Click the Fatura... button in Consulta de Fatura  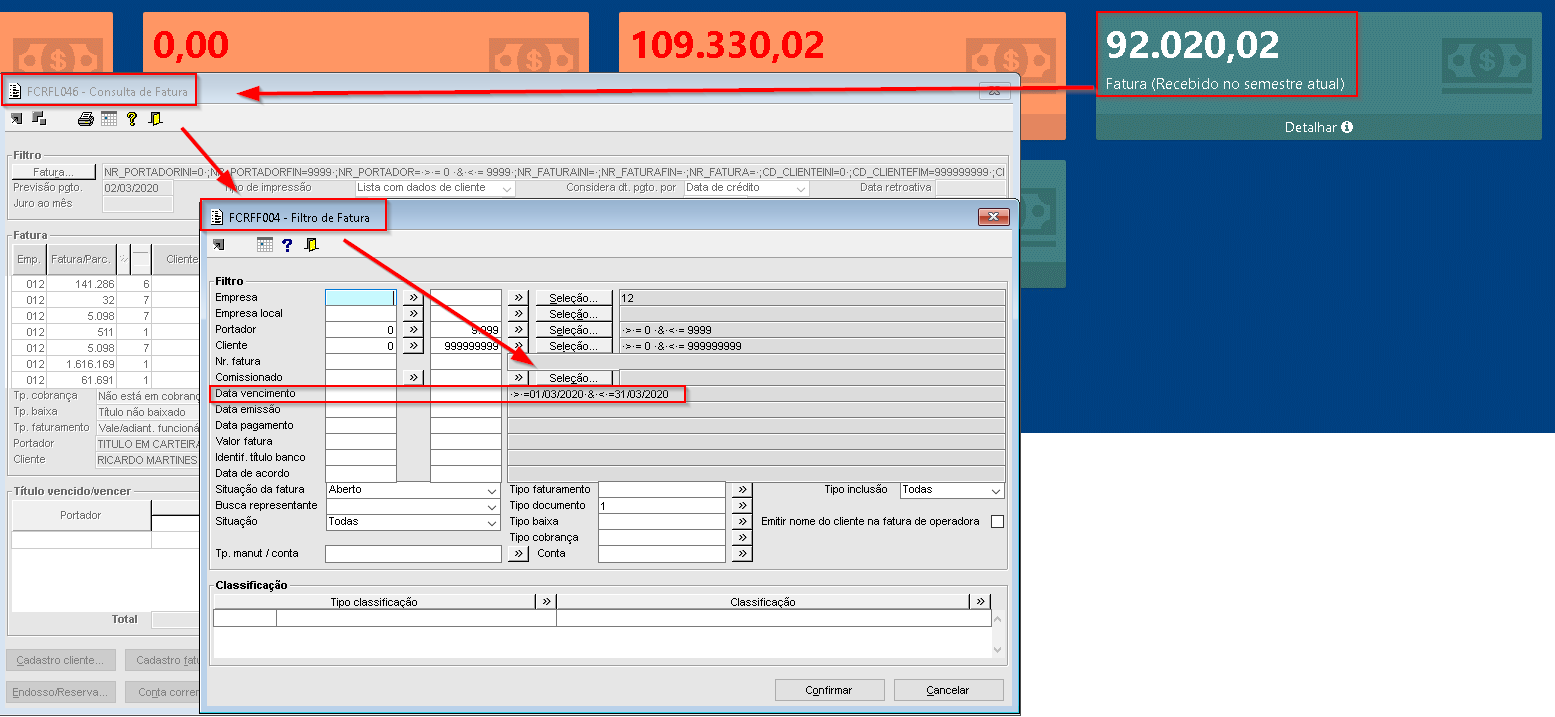pos(54,172)
